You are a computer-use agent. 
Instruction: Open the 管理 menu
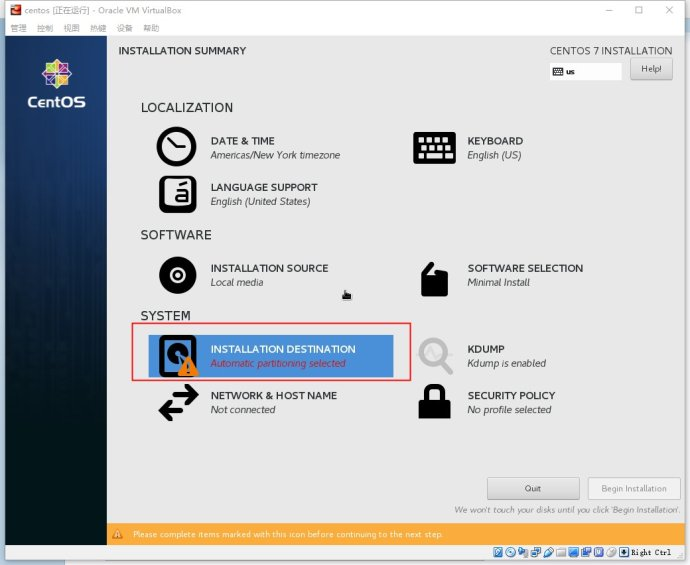18,28
